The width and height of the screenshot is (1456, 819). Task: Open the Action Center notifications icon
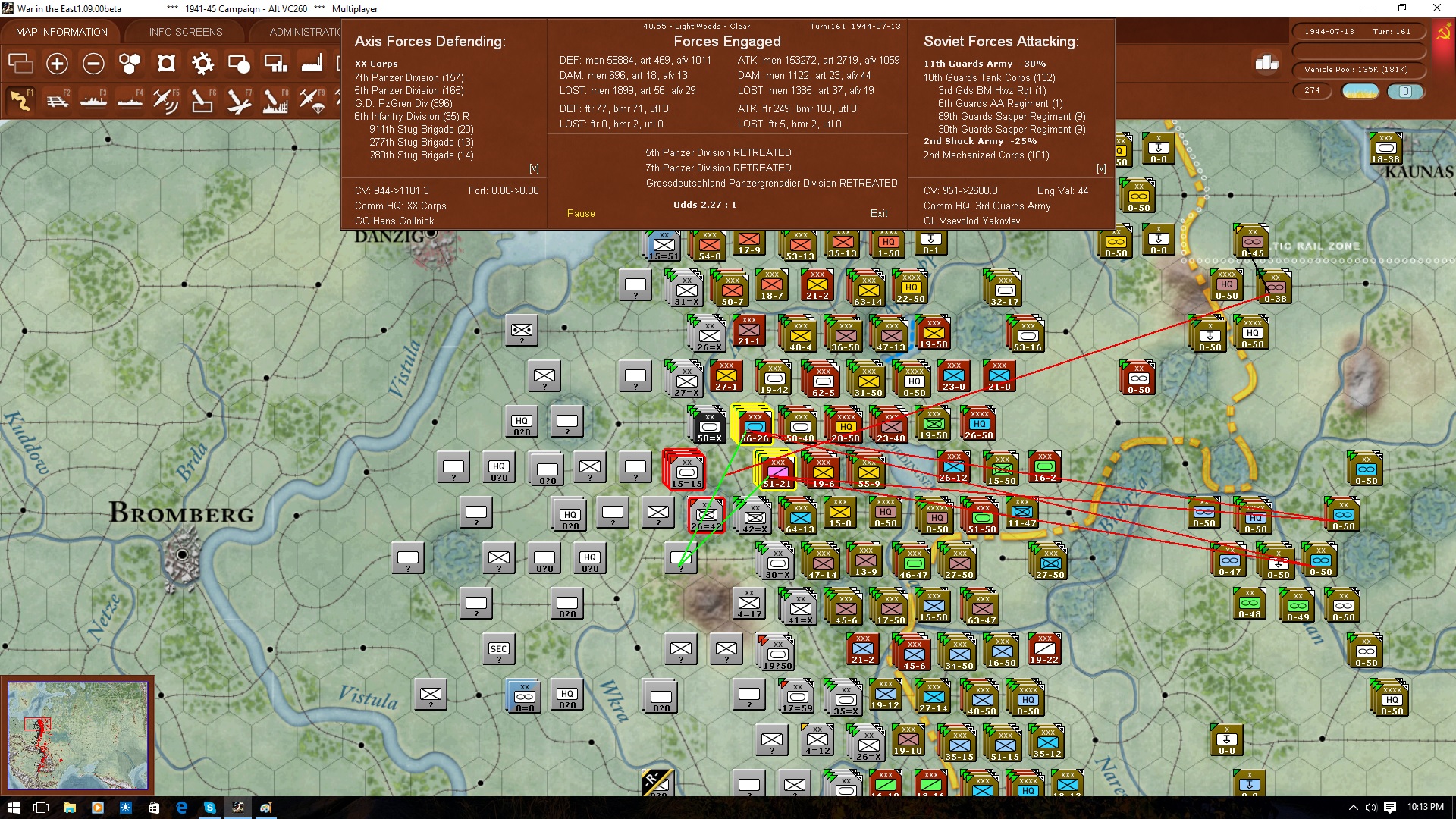[1390, 808]
